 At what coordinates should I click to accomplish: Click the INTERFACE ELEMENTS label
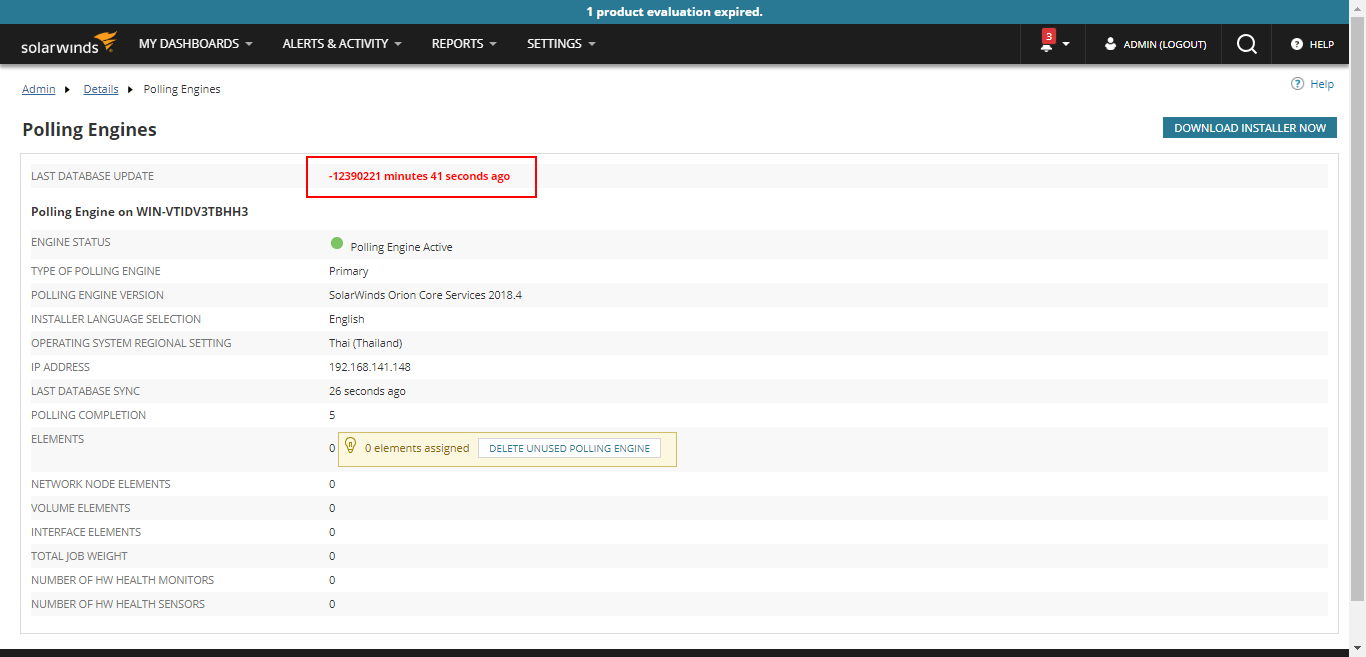pyautogui.click(x=86, y=532)
